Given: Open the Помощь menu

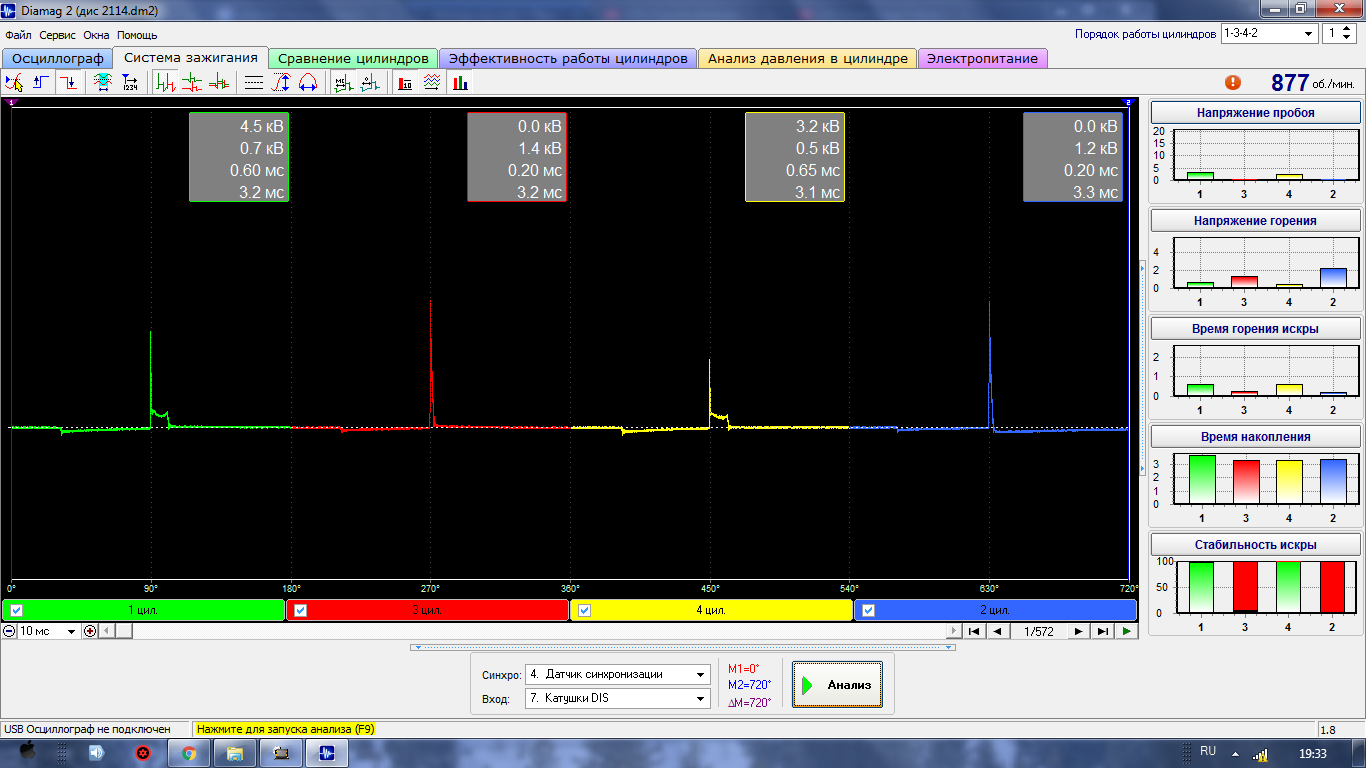Looking at the screenshot, I should (x=137, y=35).
